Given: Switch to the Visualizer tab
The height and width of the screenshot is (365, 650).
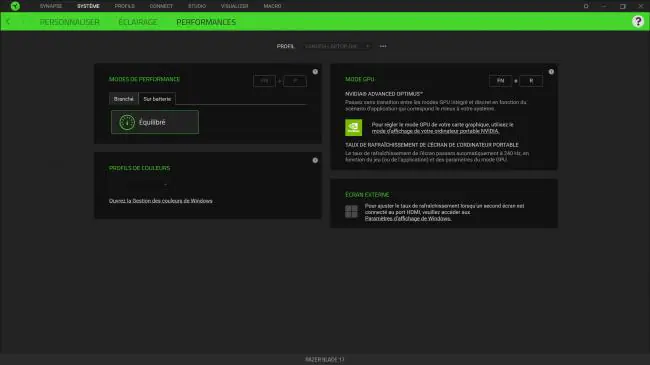Looking at the screenshot, I should (x=235, y=6).
